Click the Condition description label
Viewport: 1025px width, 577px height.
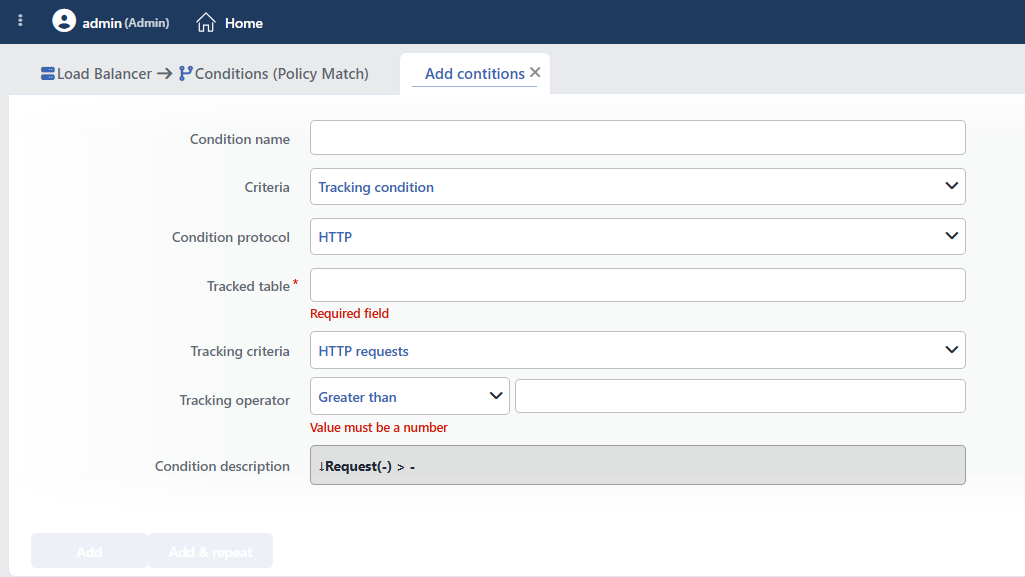[x=222, y=467]
